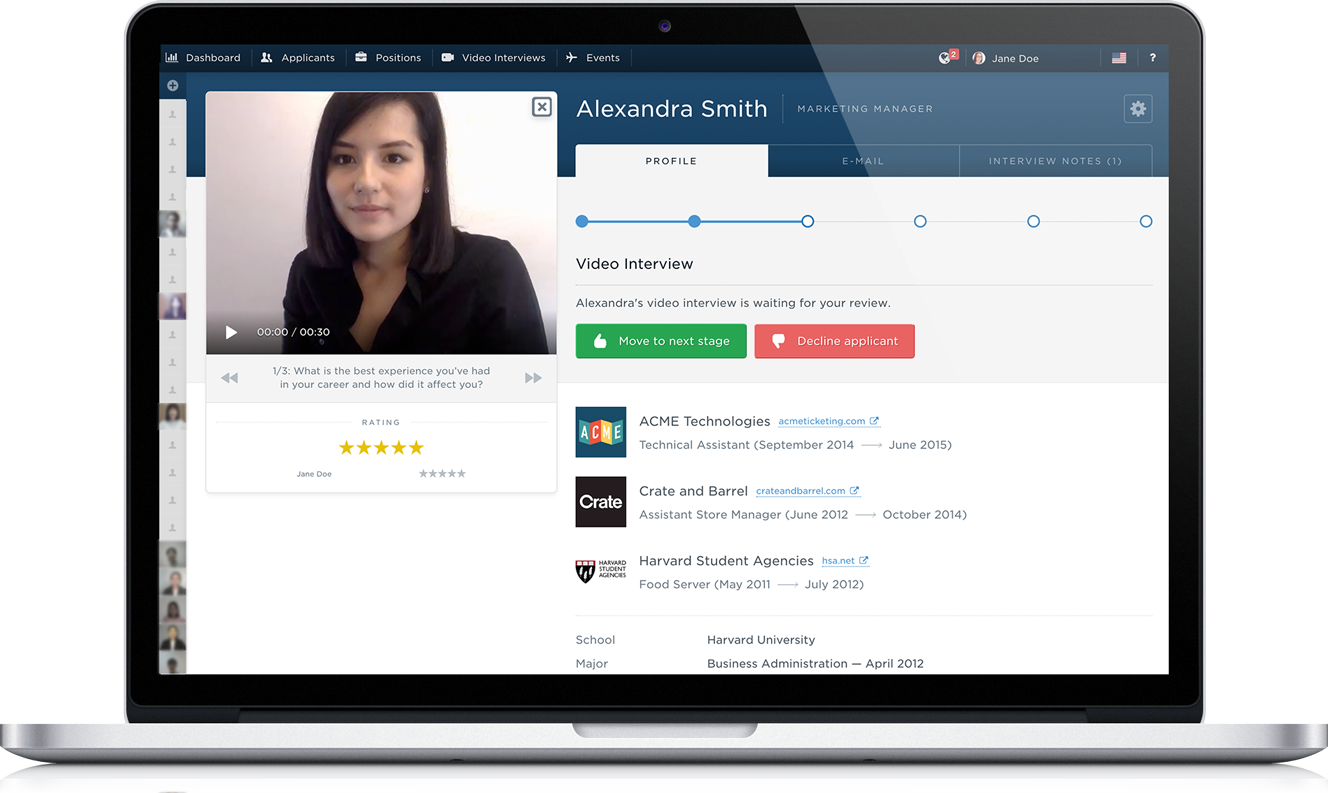
Task: Select the fourth pipeline stage dot
Action: click(x=920, y=221)
